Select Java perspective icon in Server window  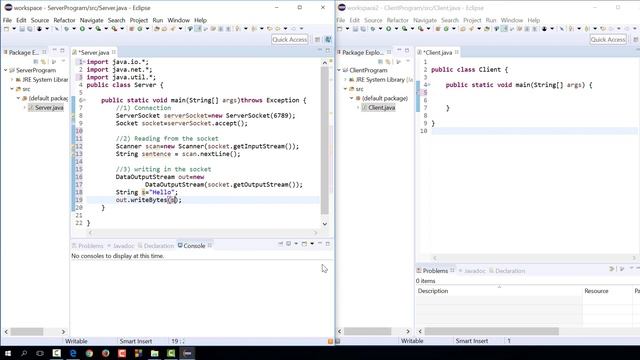(x=328, y=40)
